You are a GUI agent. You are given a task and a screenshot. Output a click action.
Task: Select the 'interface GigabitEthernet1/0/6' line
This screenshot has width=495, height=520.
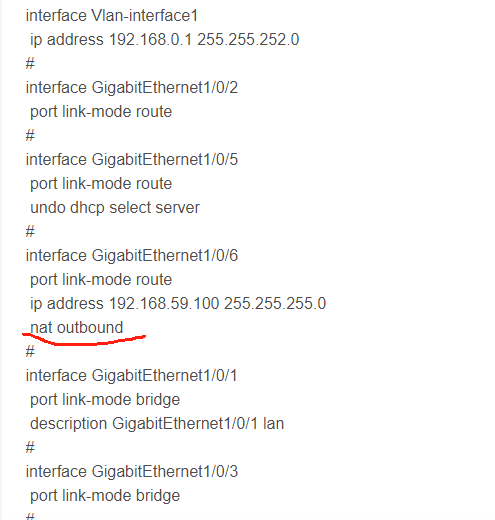pyautogui.click(x=132, y=256)
